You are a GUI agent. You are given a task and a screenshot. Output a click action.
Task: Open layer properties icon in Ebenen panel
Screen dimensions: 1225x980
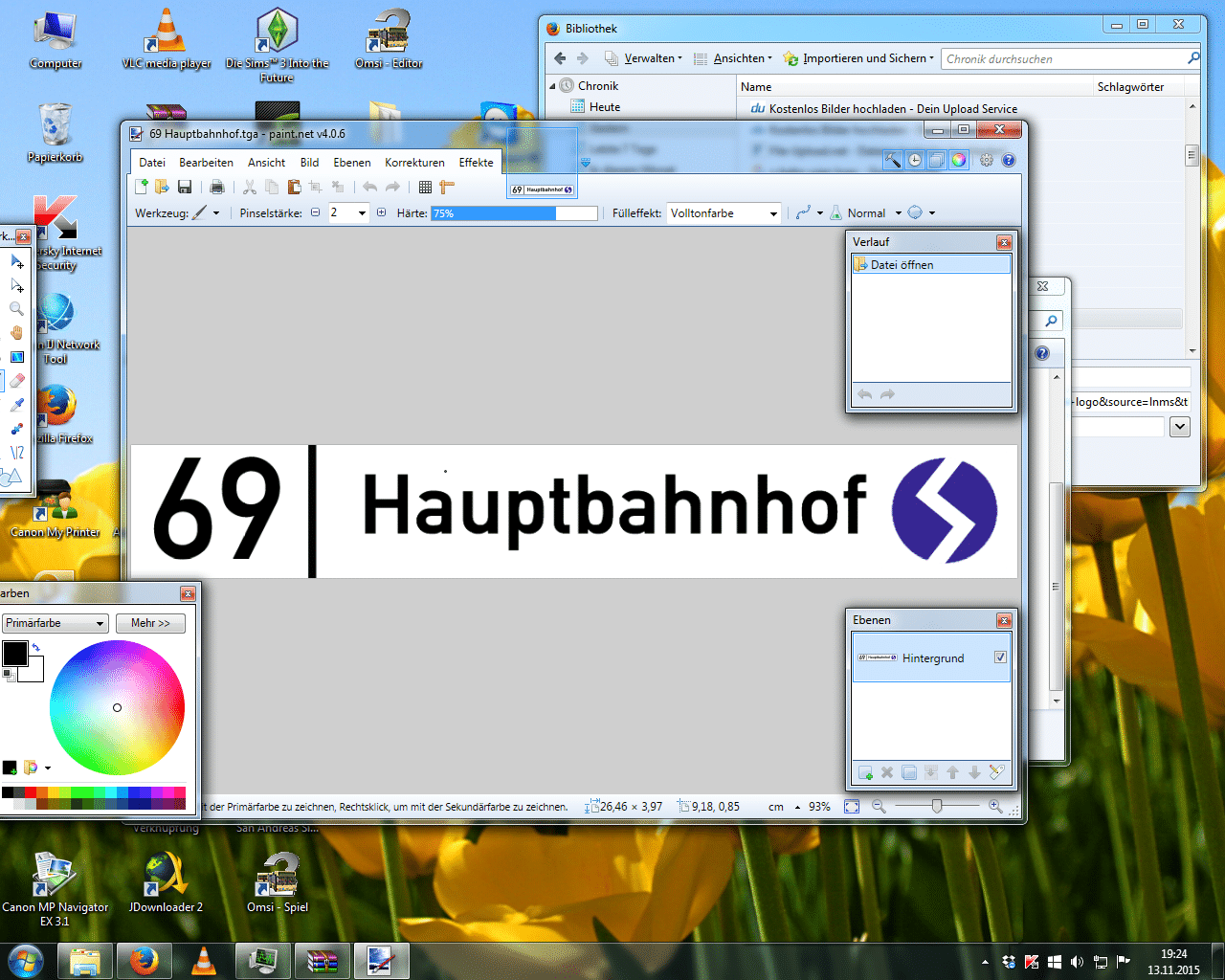(x=996, y=772)
